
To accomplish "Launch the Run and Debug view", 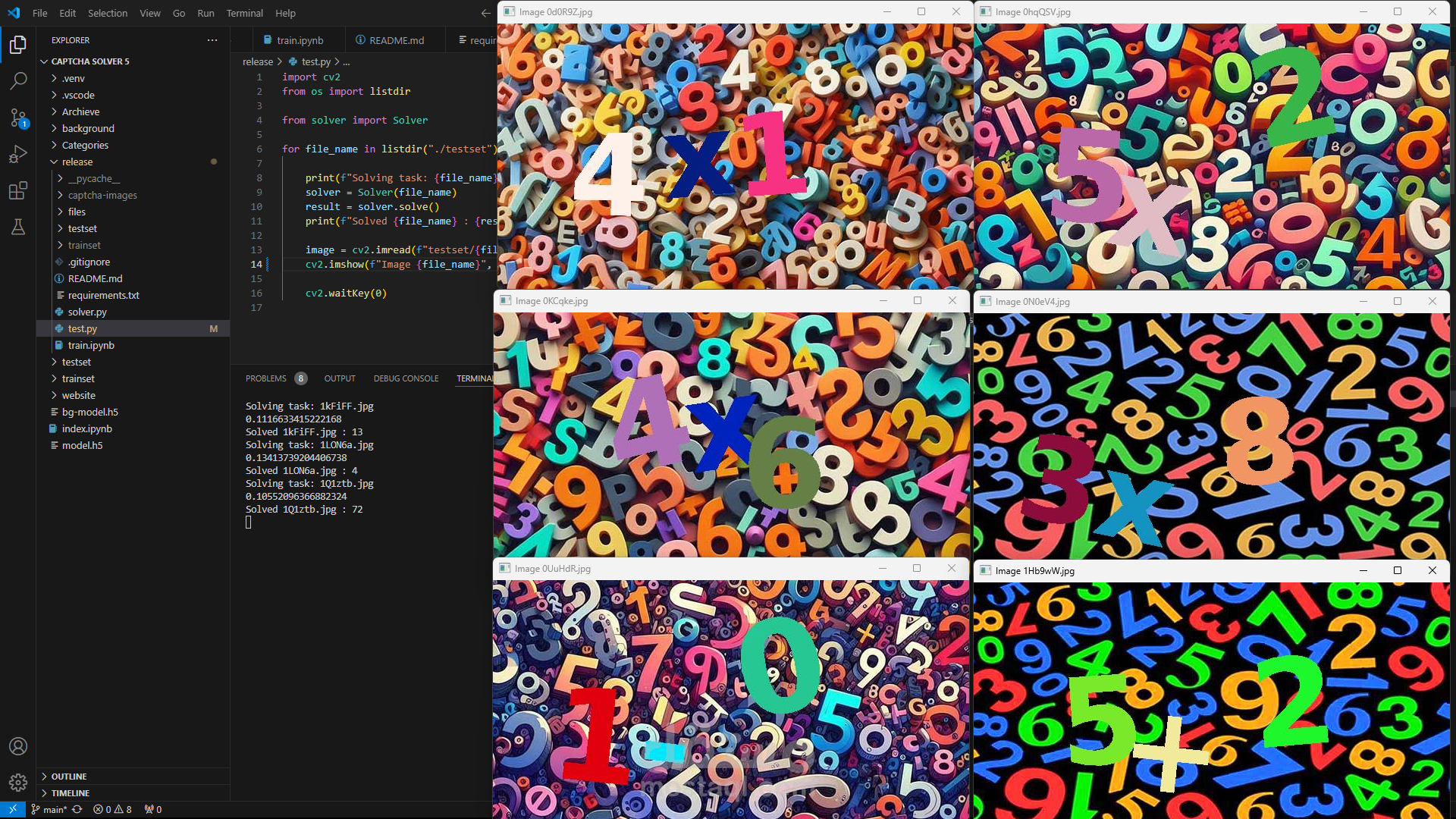I will tap(18, 154).
